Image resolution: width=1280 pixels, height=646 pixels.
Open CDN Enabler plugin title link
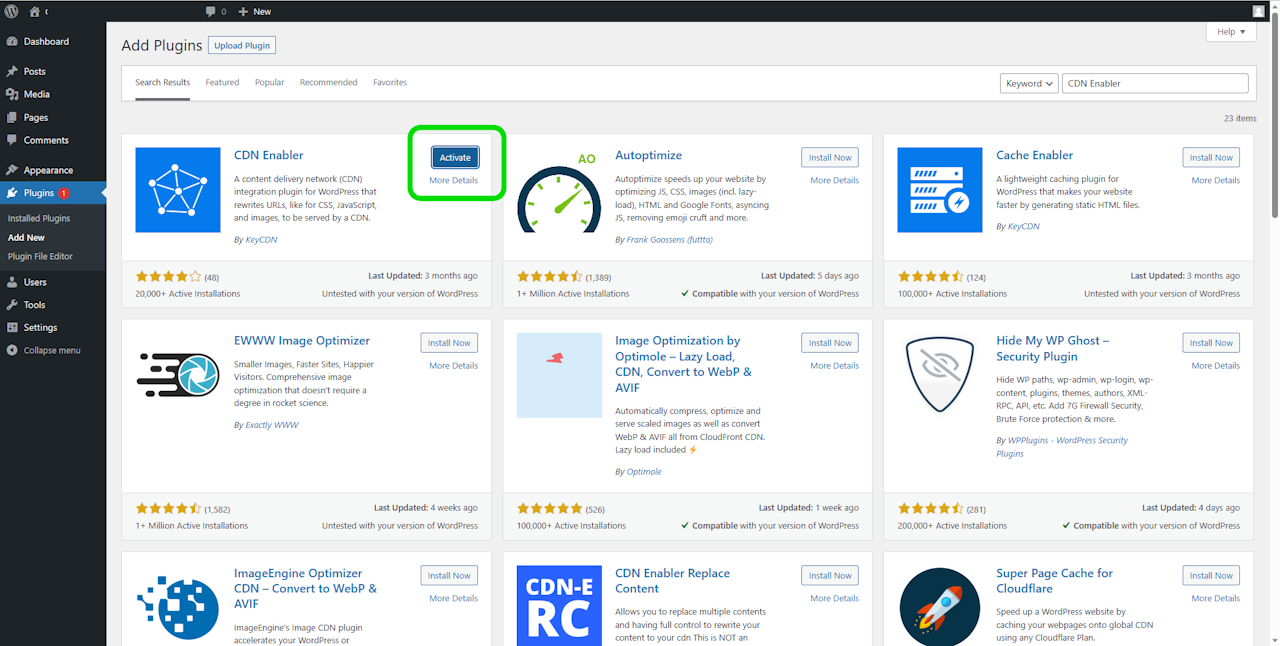pyautogui.click(x=269, y=156)
